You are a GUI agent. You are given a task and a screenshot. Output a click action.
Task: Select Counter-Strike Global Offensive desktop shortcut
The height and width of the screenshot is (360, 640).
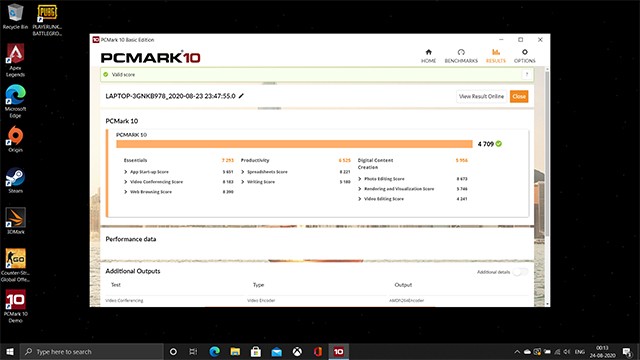coord(16,265)
